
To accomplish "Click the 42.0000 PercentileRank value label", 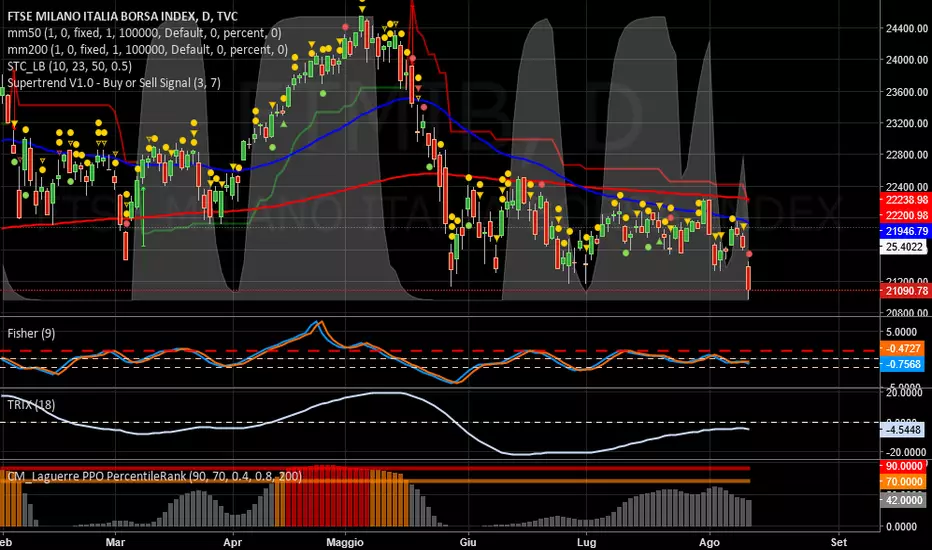I will (x=903, y=500).
